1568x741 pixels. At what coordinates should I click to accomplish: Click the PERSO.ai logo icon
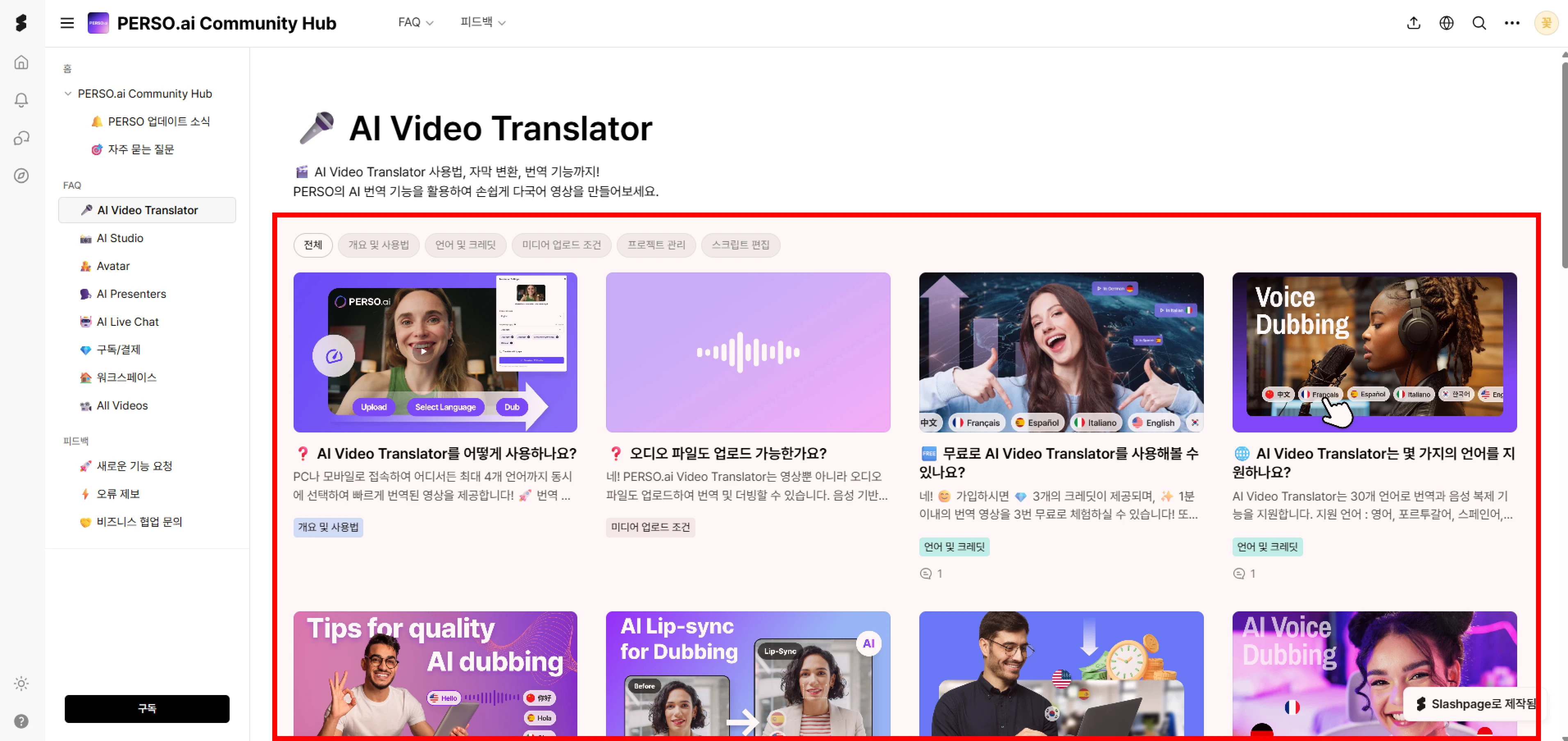(x=98, y=23)
